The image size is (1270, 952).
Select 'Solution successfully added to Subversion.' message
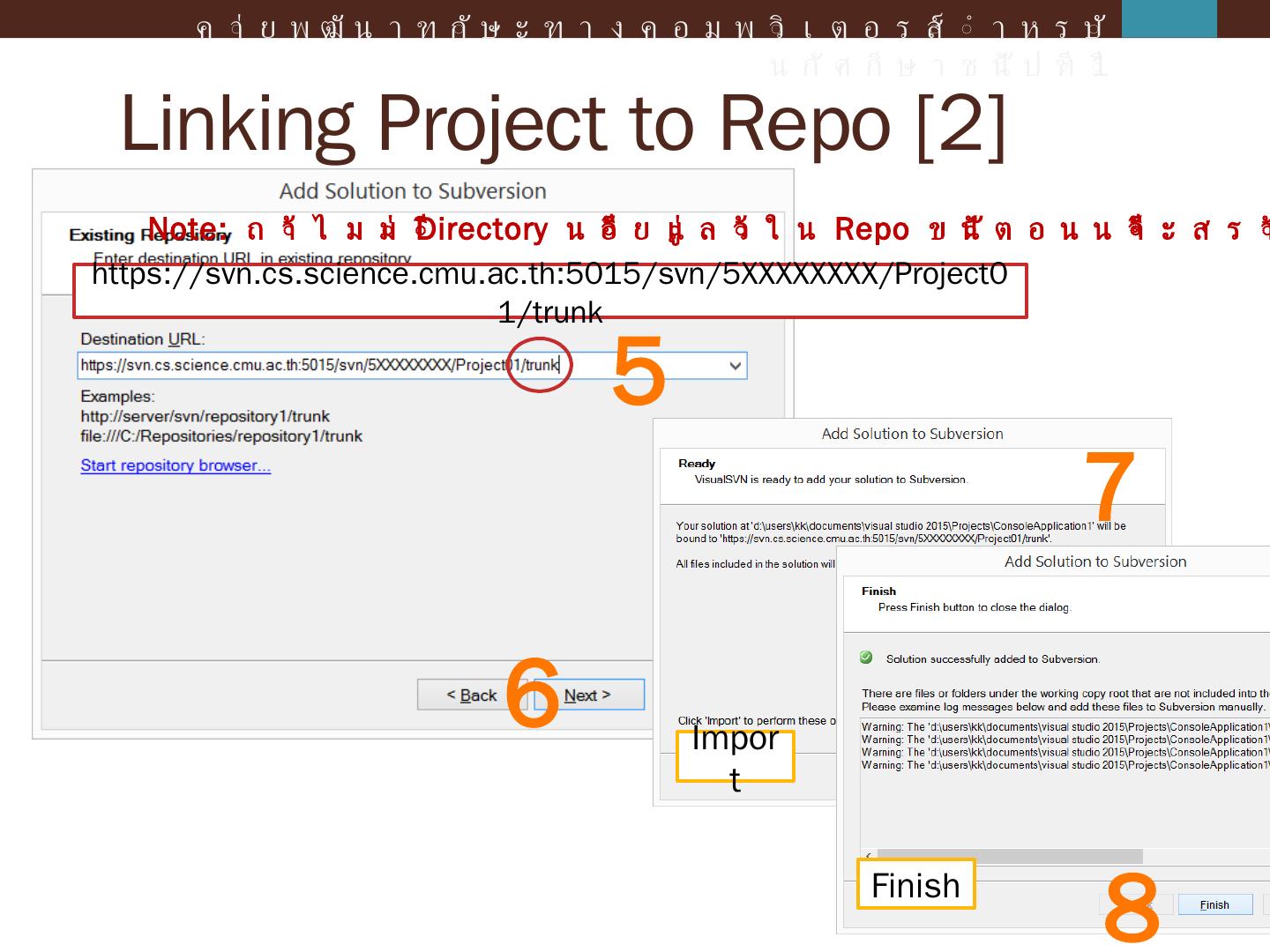pos(993,659)
